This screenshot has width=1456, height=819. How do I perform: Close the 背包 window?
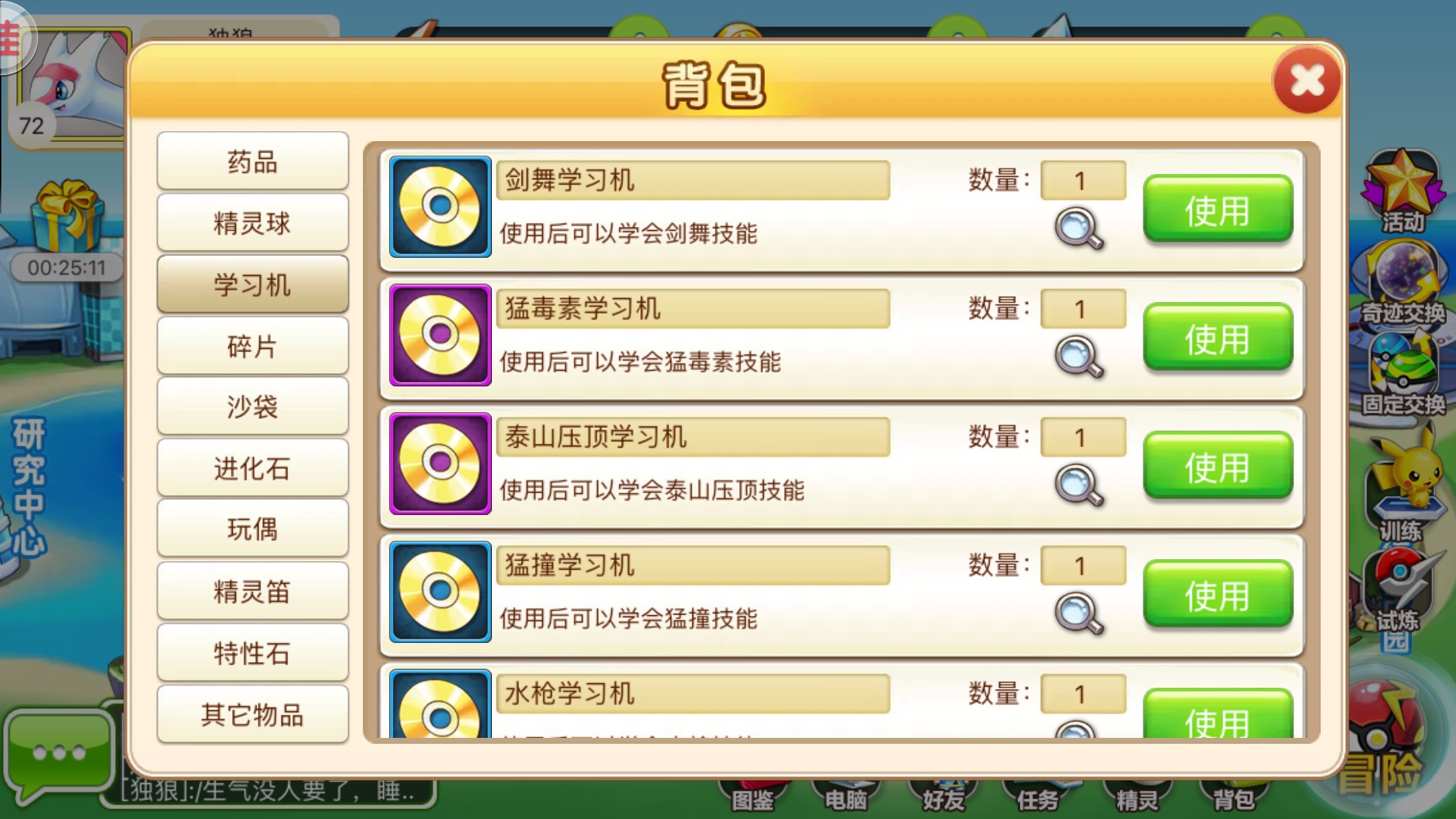(1306, 80)
